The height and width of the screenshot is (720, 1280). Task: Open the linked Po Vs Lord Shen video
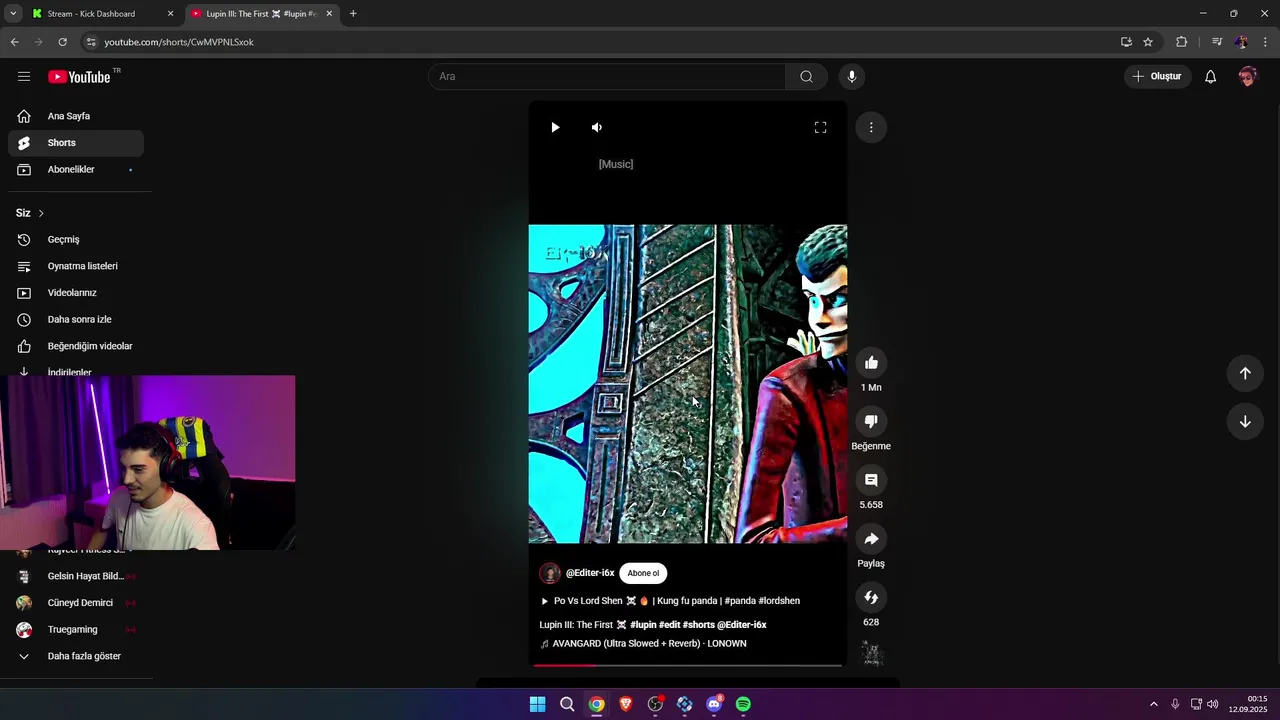(670, 601)
